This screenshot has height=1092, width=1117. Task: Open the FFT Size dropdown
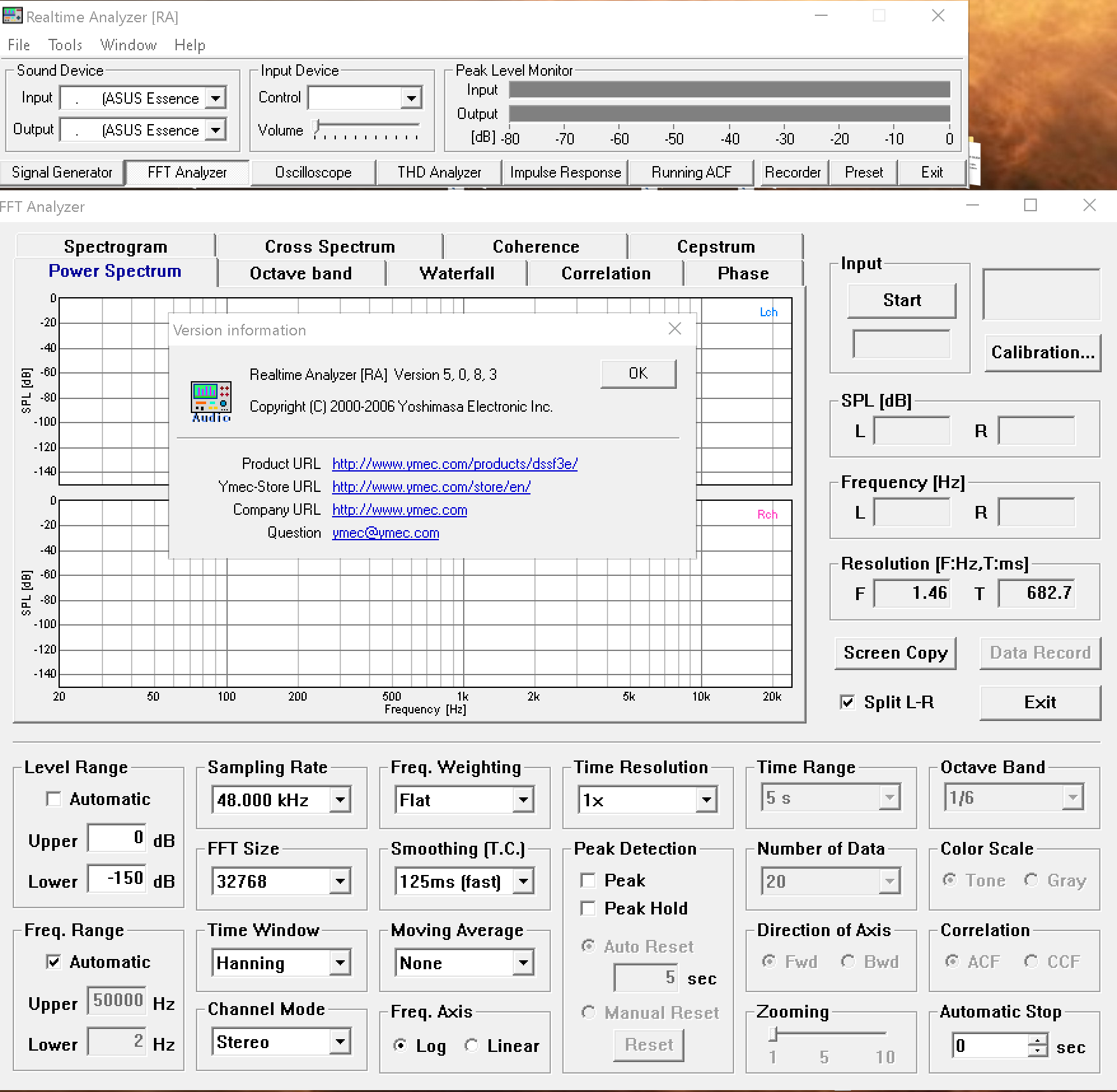[340, 881]
